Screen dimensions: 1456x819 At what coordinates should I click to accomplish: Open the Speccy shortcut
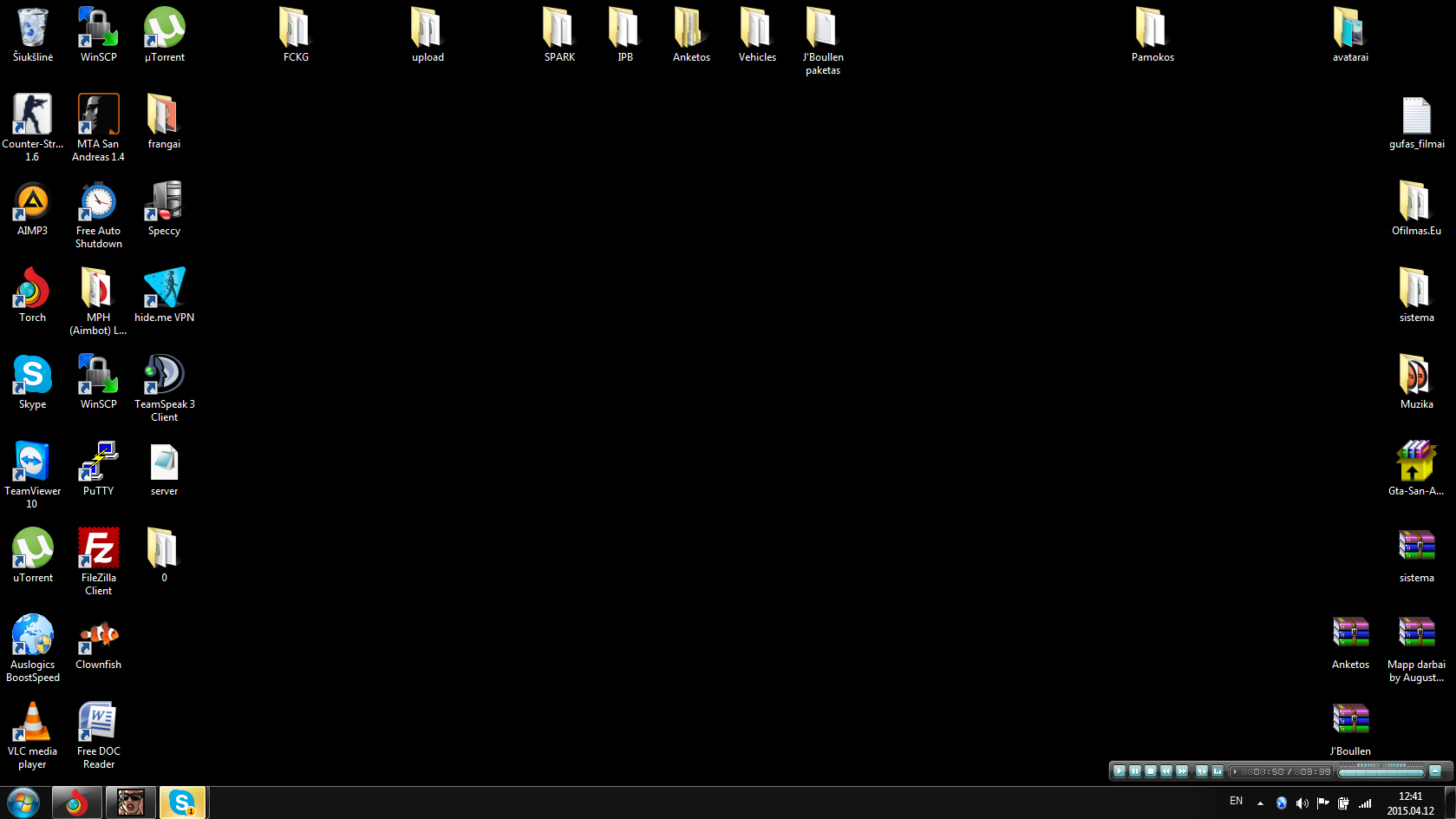pos(164,208)
